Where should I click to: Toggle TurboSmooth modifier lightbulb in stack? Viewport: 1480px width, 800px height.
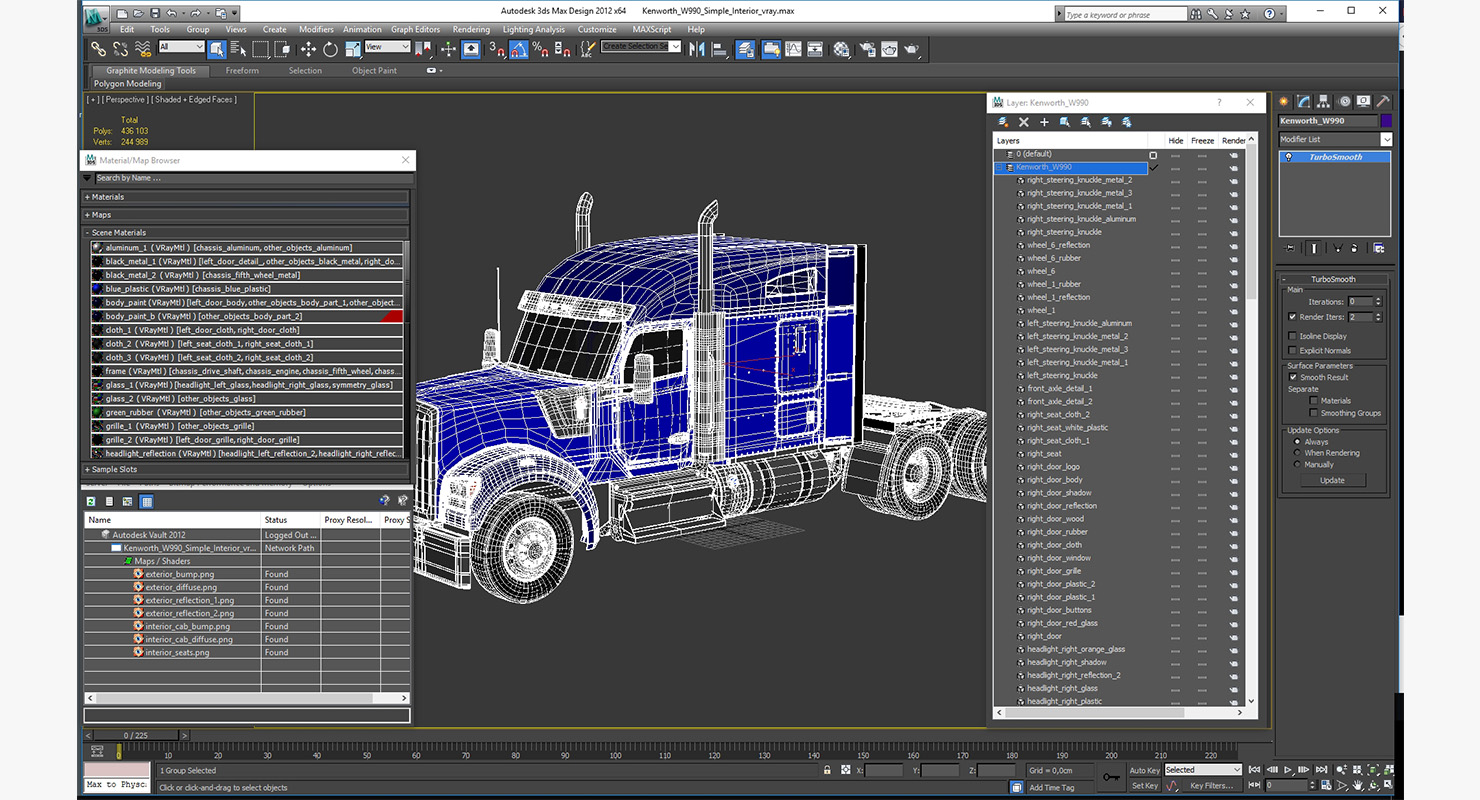(x=1289, y=157)
